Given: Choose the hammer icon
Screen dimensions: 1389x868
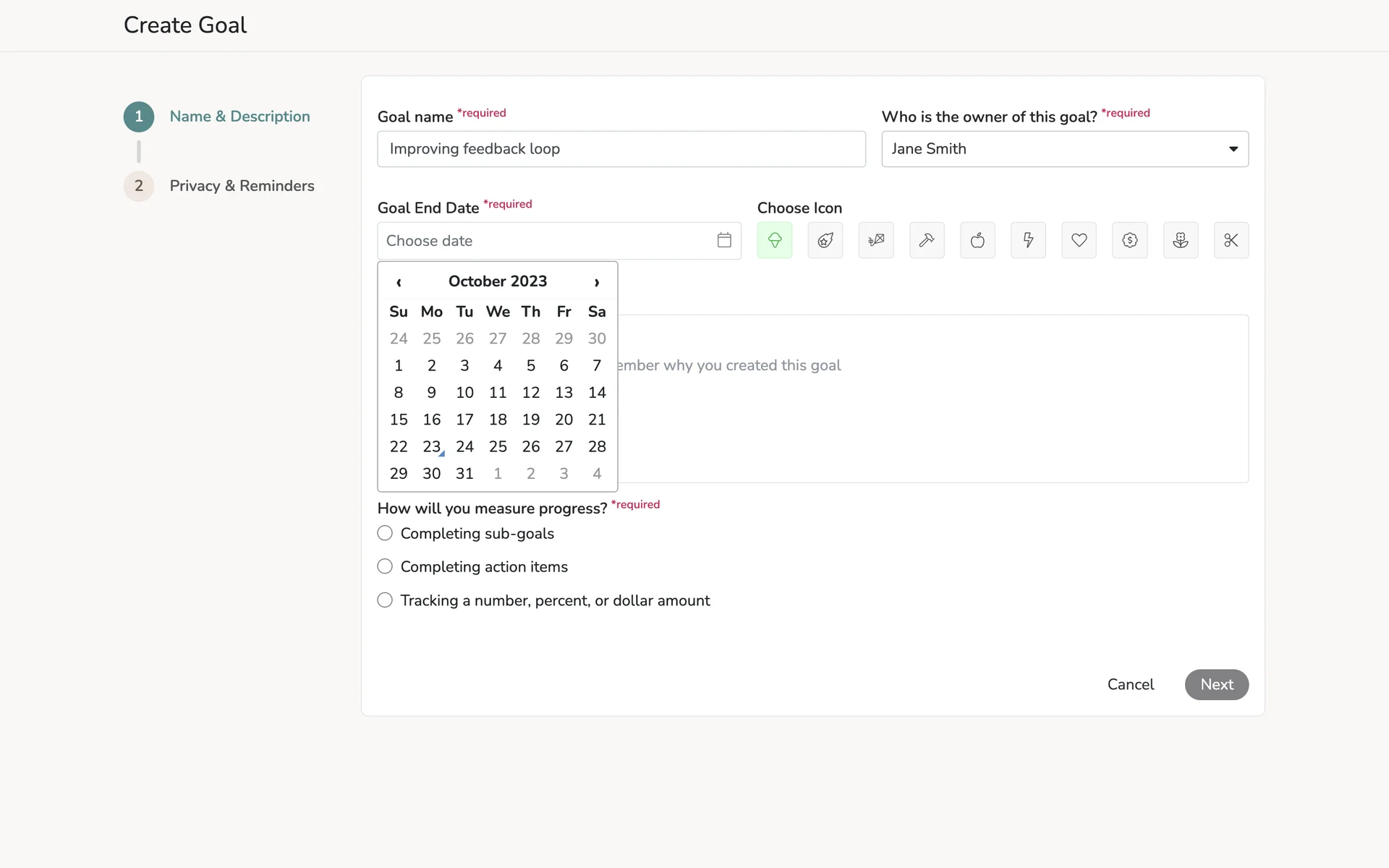Looking at the screenshot, I should (927, 240).
